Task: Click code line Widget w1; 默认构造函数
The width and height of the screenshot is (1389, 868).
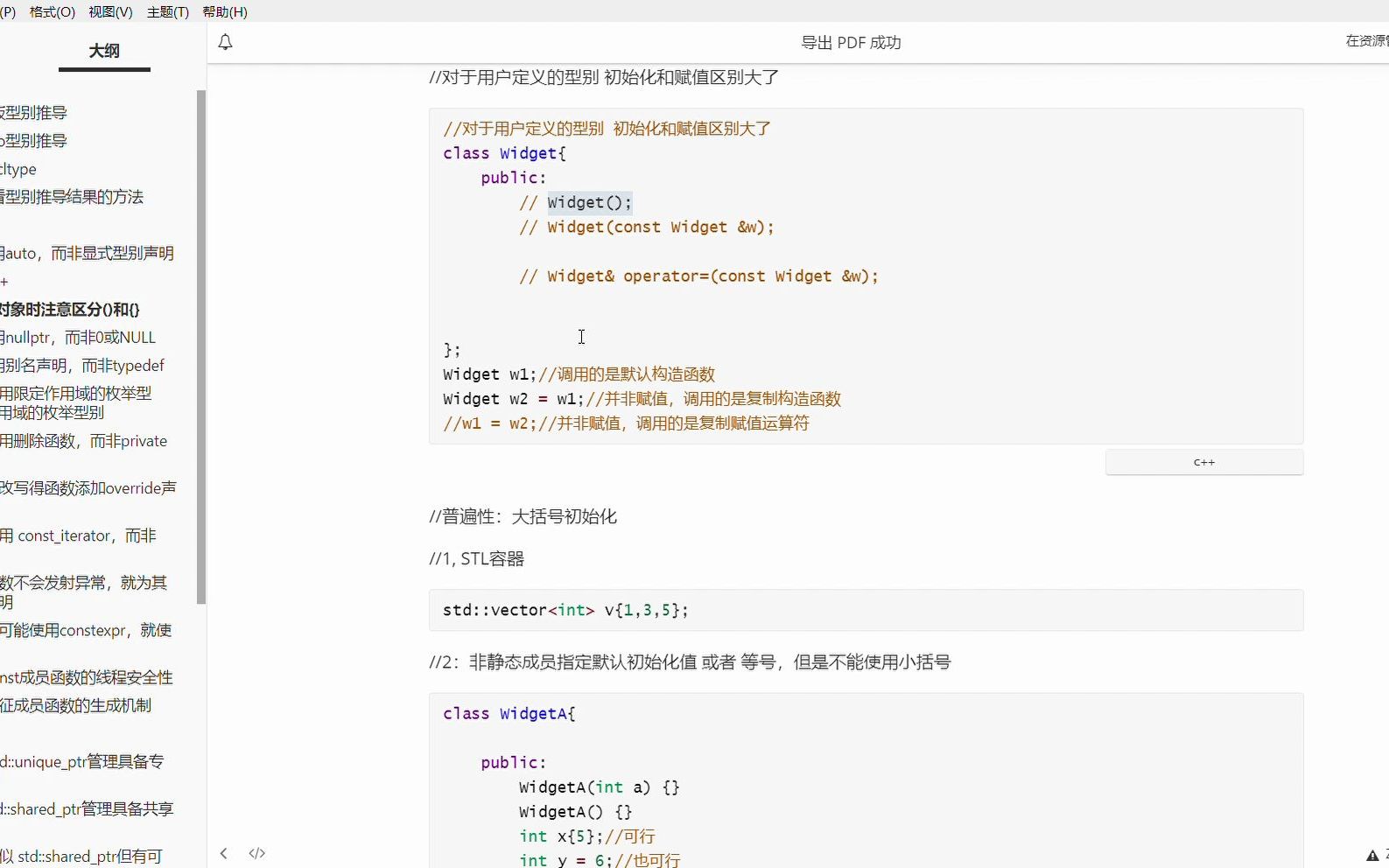Action: coord(579,374)
